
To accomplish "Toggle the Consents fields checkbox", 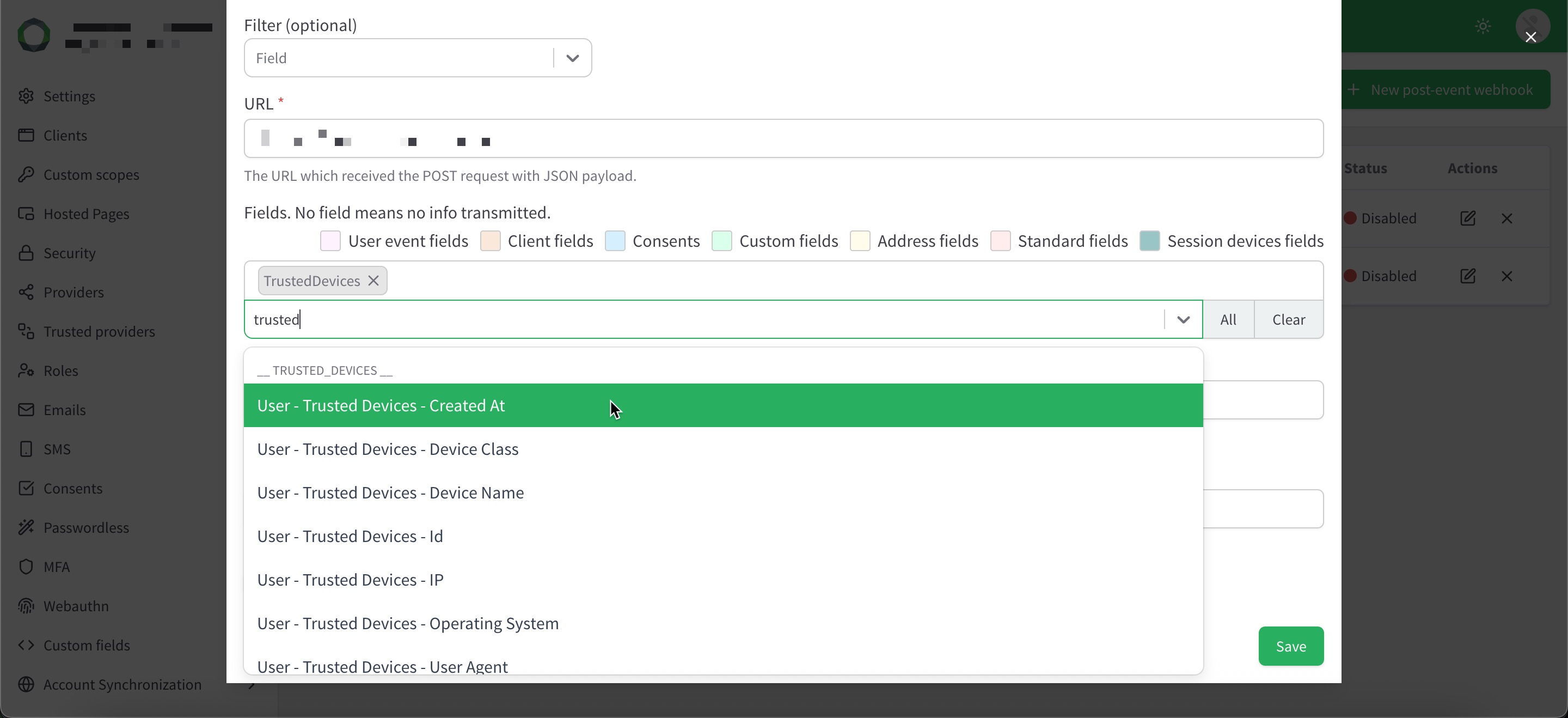I will [615, 241].
